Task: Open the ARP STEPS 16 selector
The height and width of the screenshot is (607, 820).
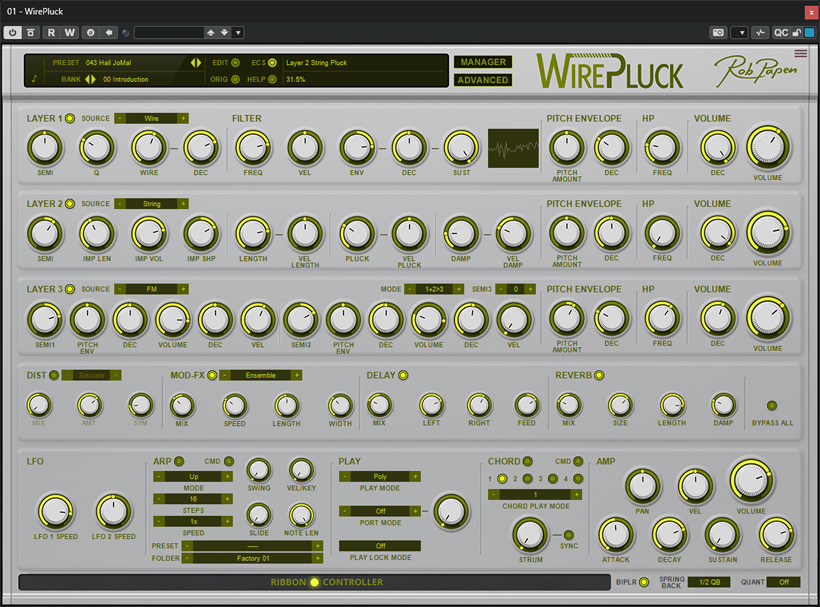Action: (193, 499)
